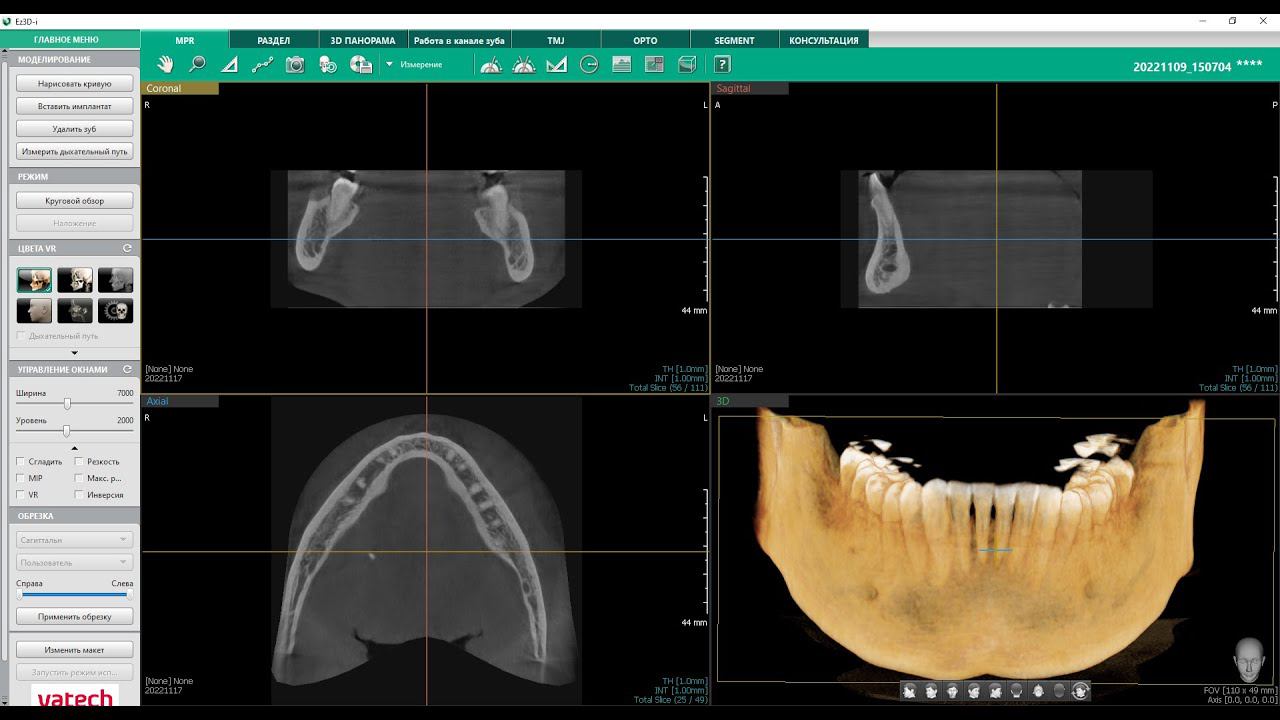
Task: Enable the Сгладить checkbox
Action: [21, 462]
